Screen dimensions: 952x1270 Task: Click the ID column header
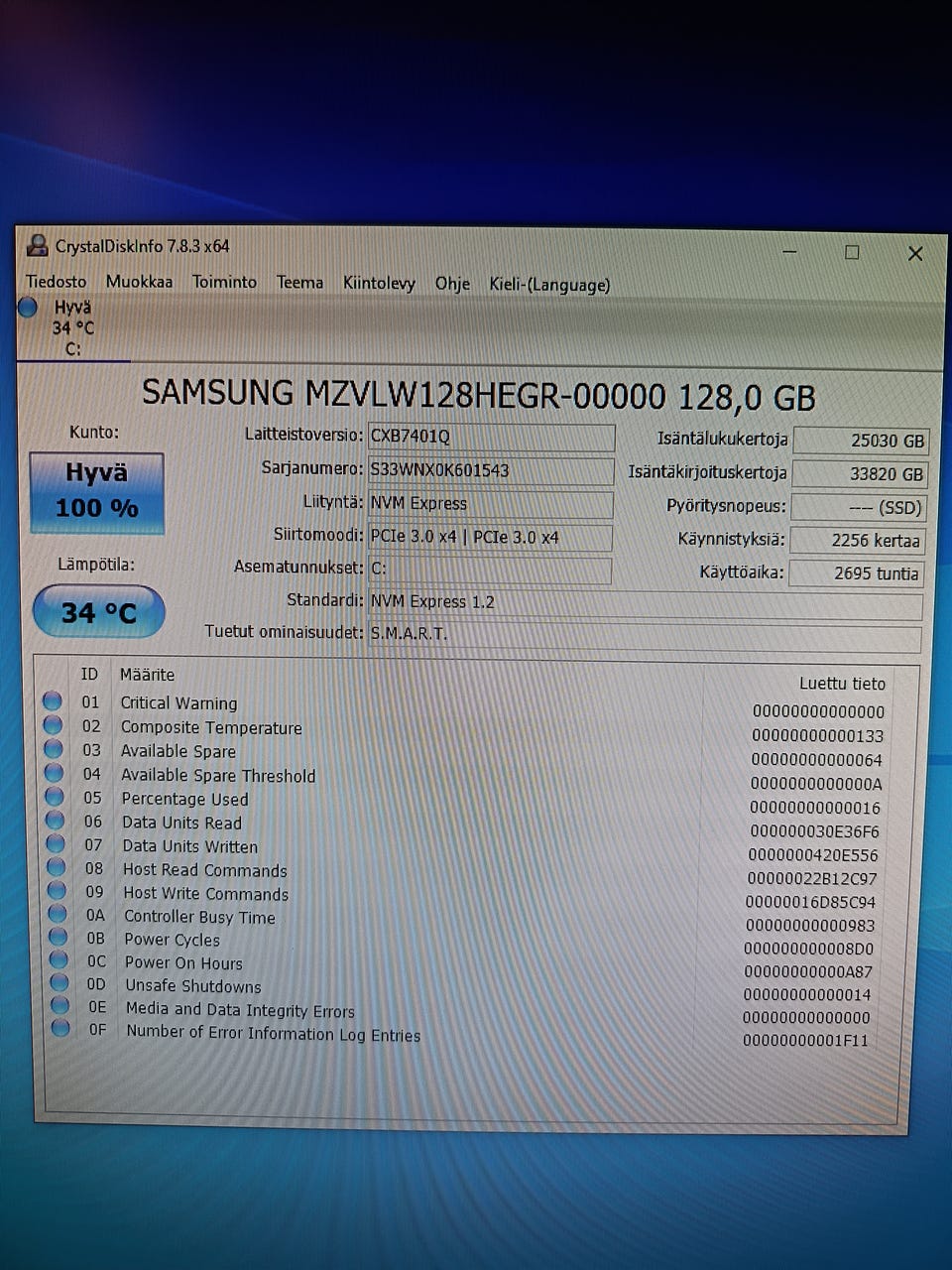[89, 674]
